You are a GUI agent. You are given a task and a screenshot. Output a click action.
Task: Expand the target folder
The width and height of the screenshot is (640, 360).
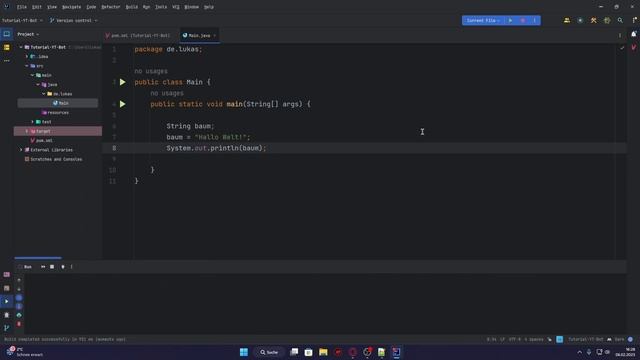coord(27,131)
